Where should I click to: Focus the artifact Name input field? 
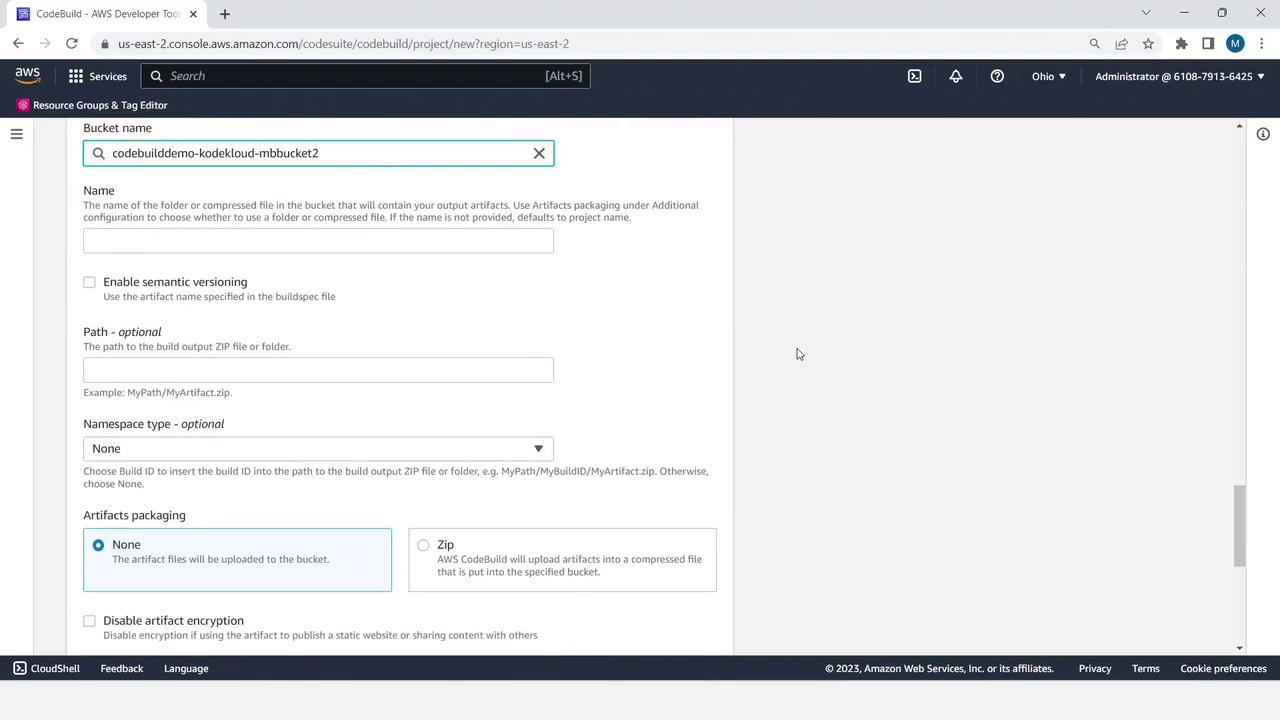click(318, 240)
